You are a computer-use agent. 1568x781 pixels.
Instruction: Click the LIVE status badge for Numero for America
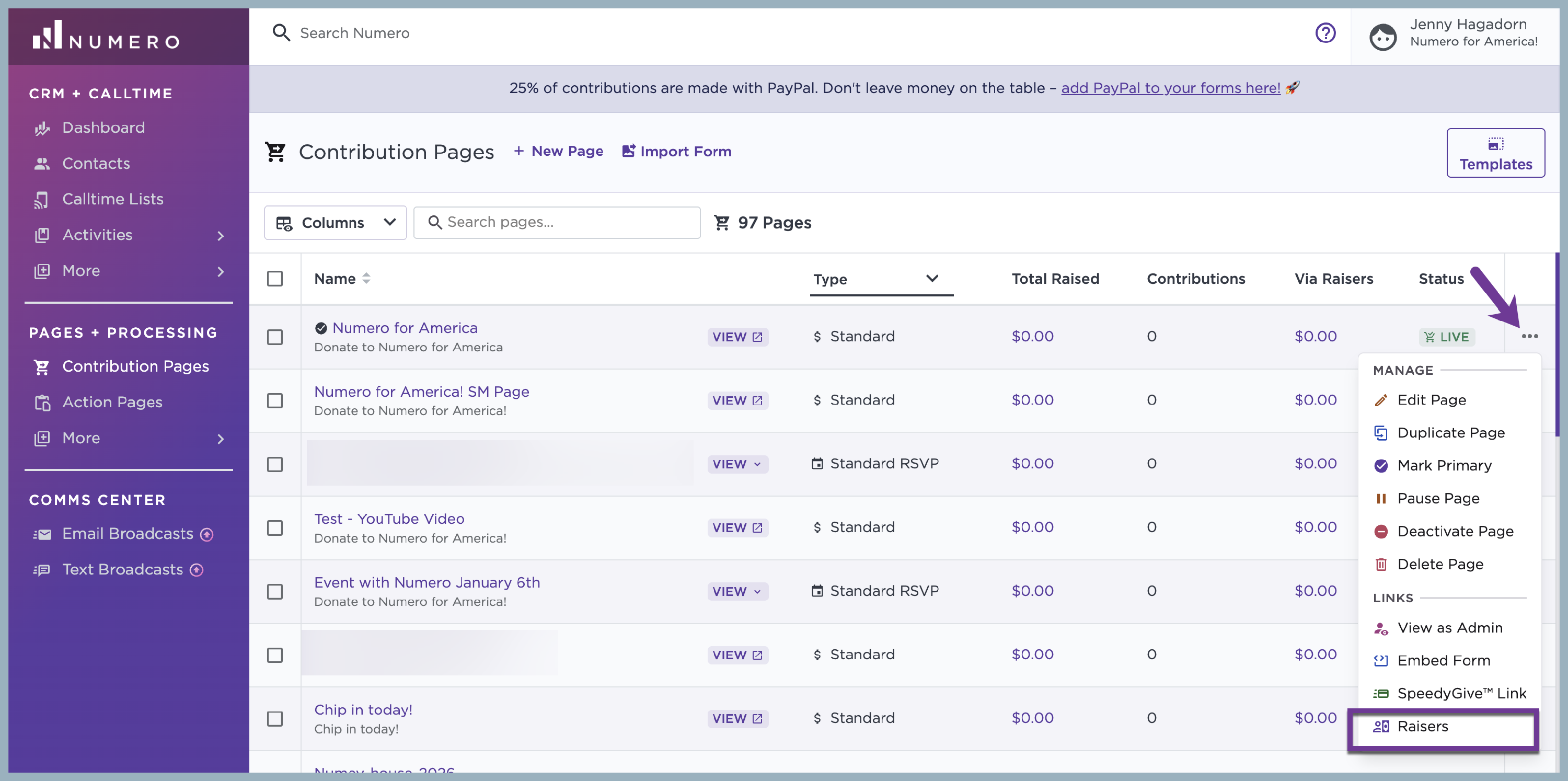pyautogui.click(x=1446, y=337)
